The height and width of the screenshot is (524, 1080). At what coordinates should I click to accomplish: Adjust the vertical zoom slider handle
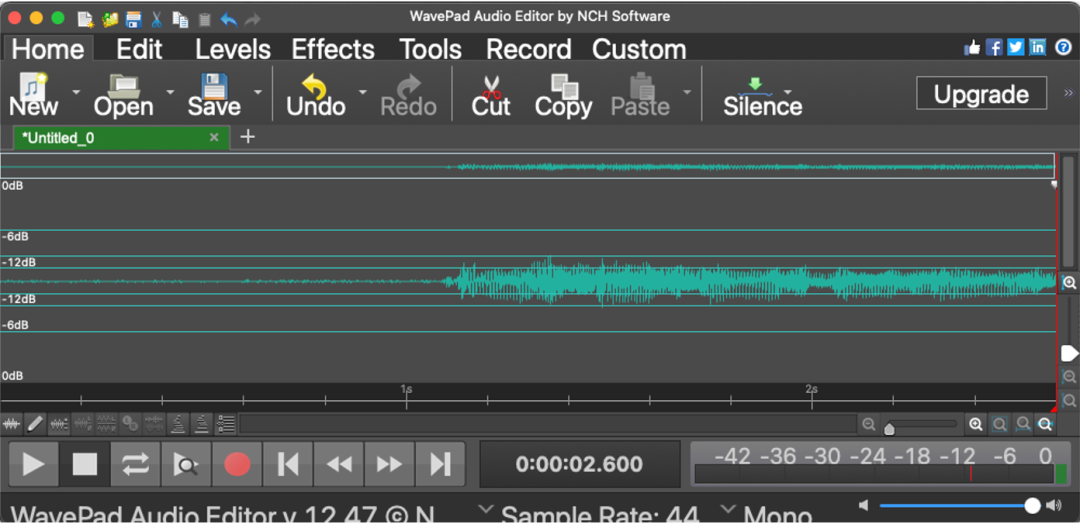(1068, 353)
